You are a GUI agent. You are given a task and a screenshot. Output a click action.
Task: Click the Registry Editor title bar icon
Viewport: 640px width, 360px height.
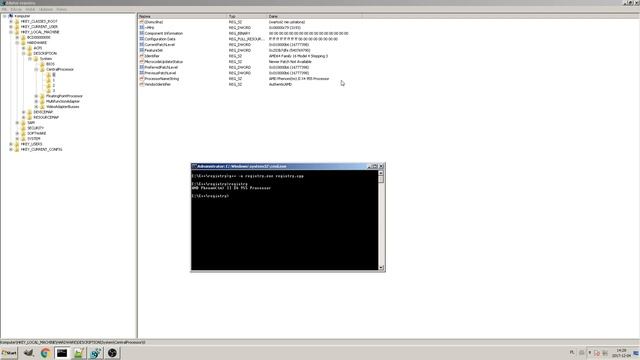coord(3,3)
